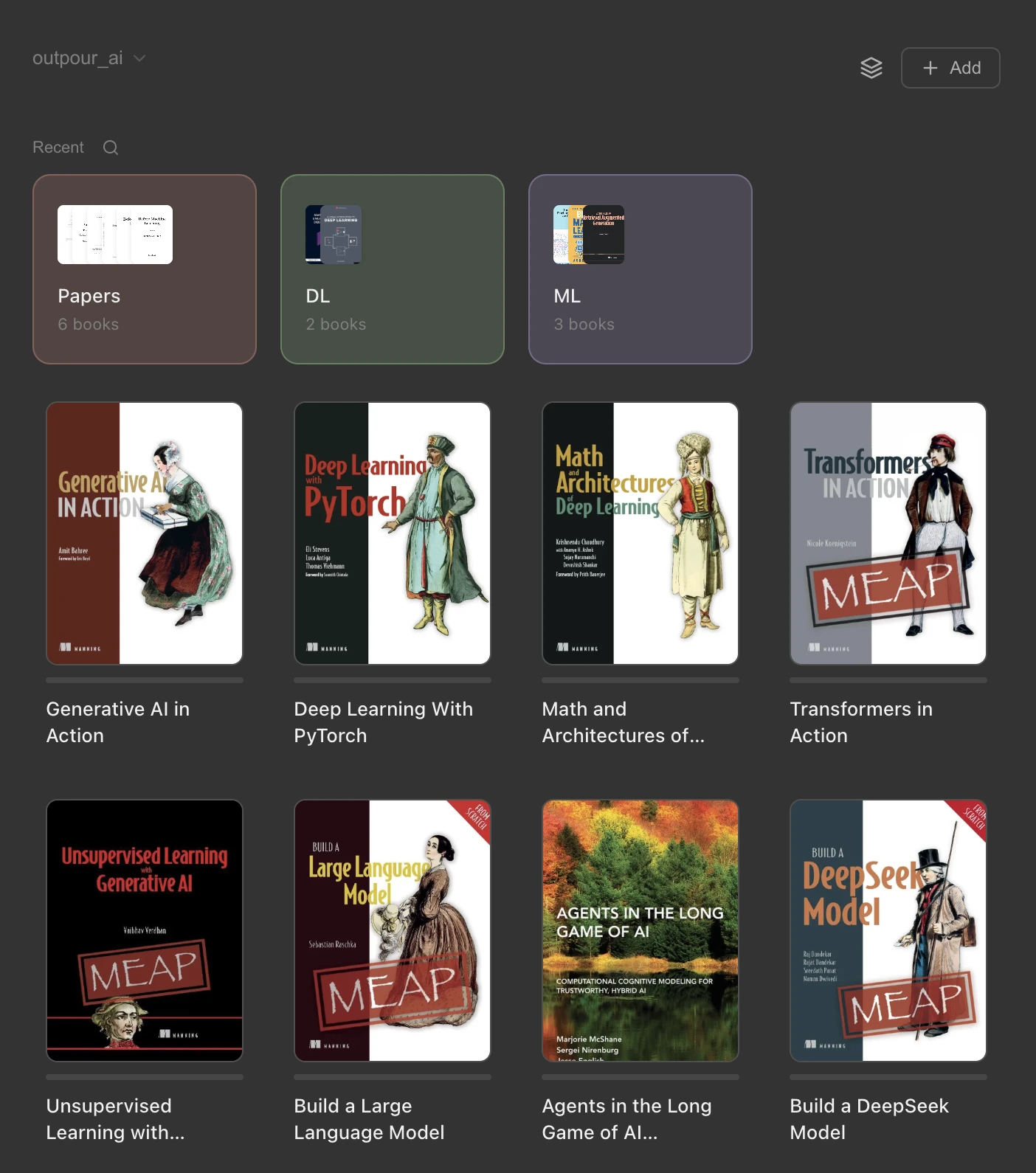
Task: Click the Papers collection thumbnail stack
Action: pyautogui.click(x=115, y=235)
